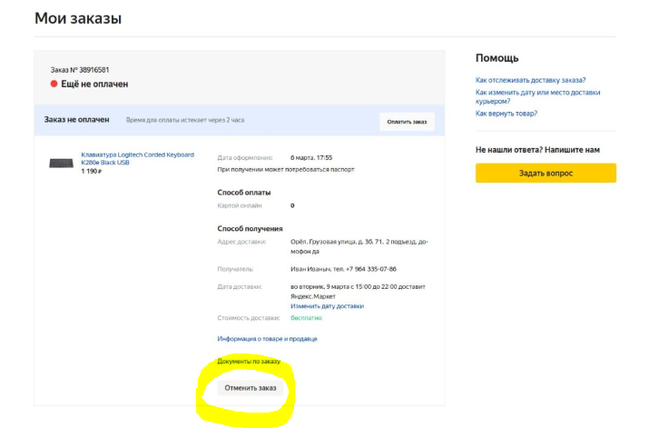Open 'Документы по заказу' link
The image size is (659, 428).
click(249, 361)
